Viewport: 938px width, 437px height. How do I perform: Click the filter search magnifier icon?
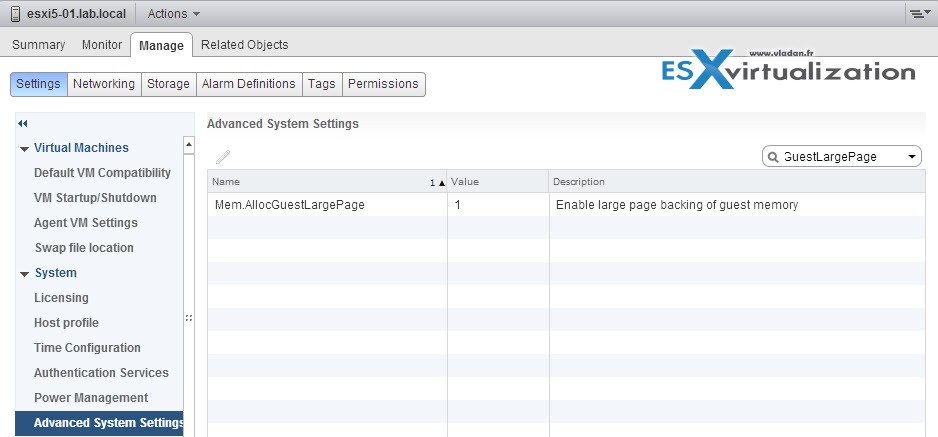(772, 157)
